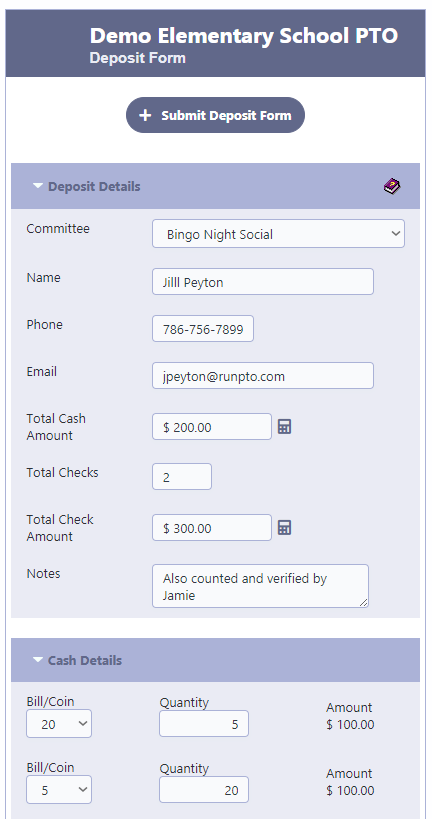This screenshot has width=432, height=819.
Task: Grab the Notes textarea resize handle
Action: [364, 603]
